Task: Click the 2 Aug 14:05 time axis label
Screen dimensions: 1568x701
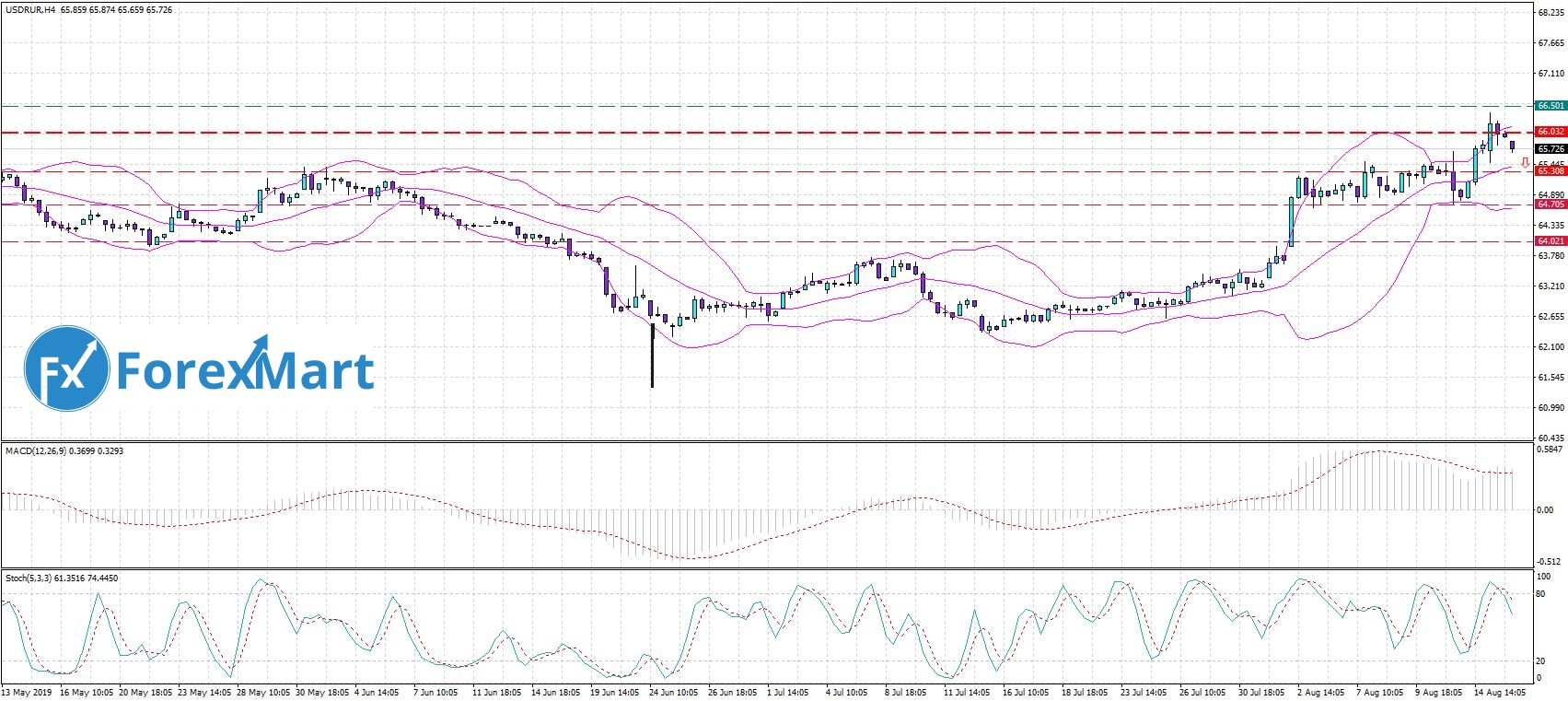Action: point(1320,692)
